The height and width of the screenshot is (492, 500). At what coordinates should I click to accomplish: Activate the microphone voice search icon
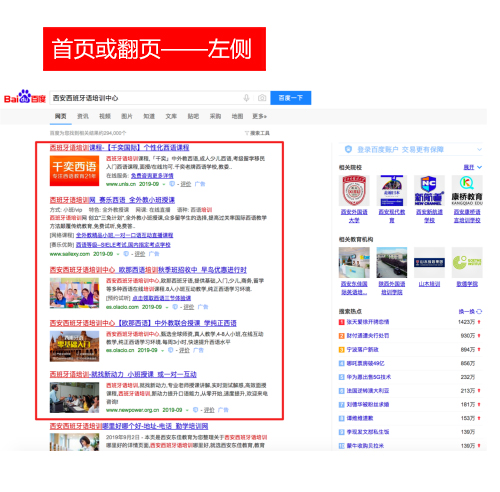click(x=246, y=98)
